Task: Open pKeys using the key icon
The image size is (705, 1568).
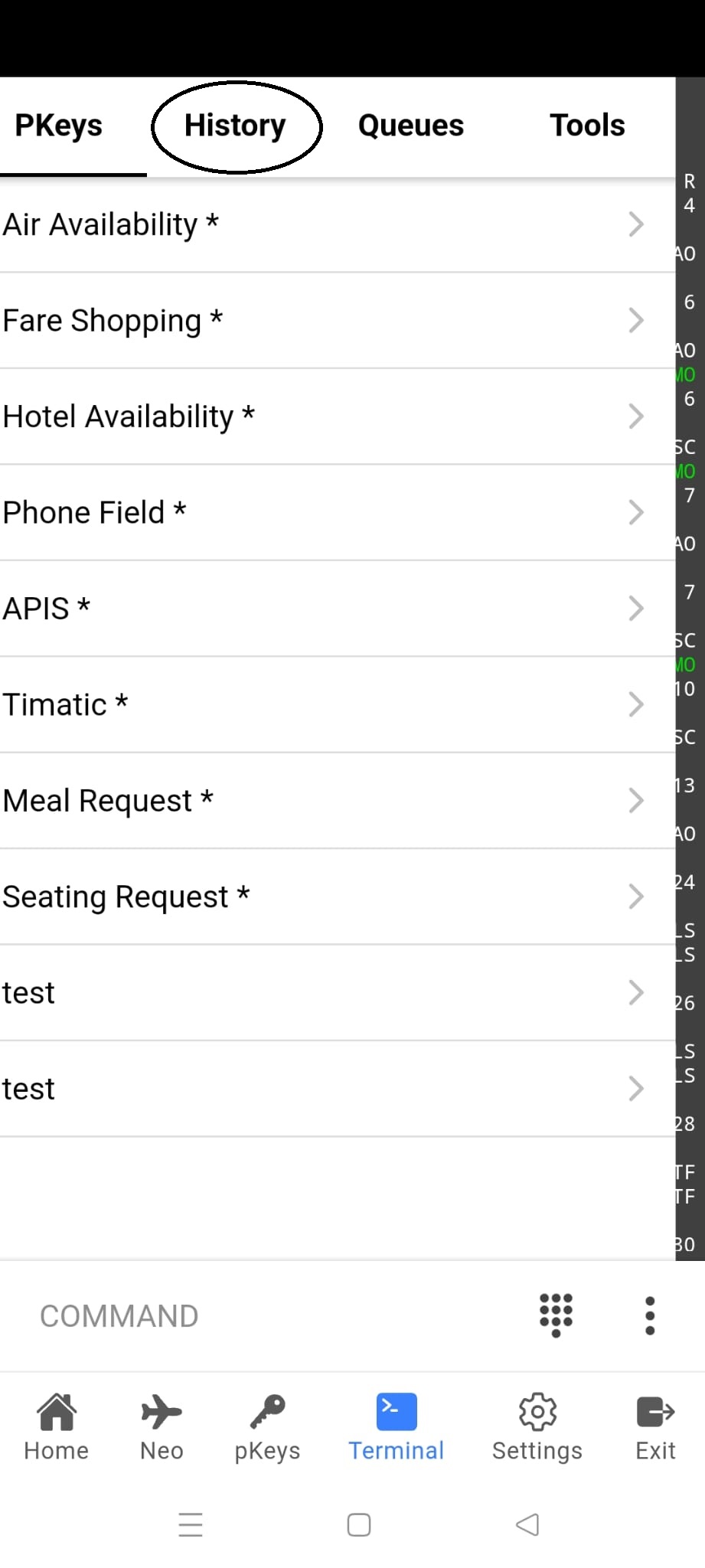Action: pos(267,1412)
